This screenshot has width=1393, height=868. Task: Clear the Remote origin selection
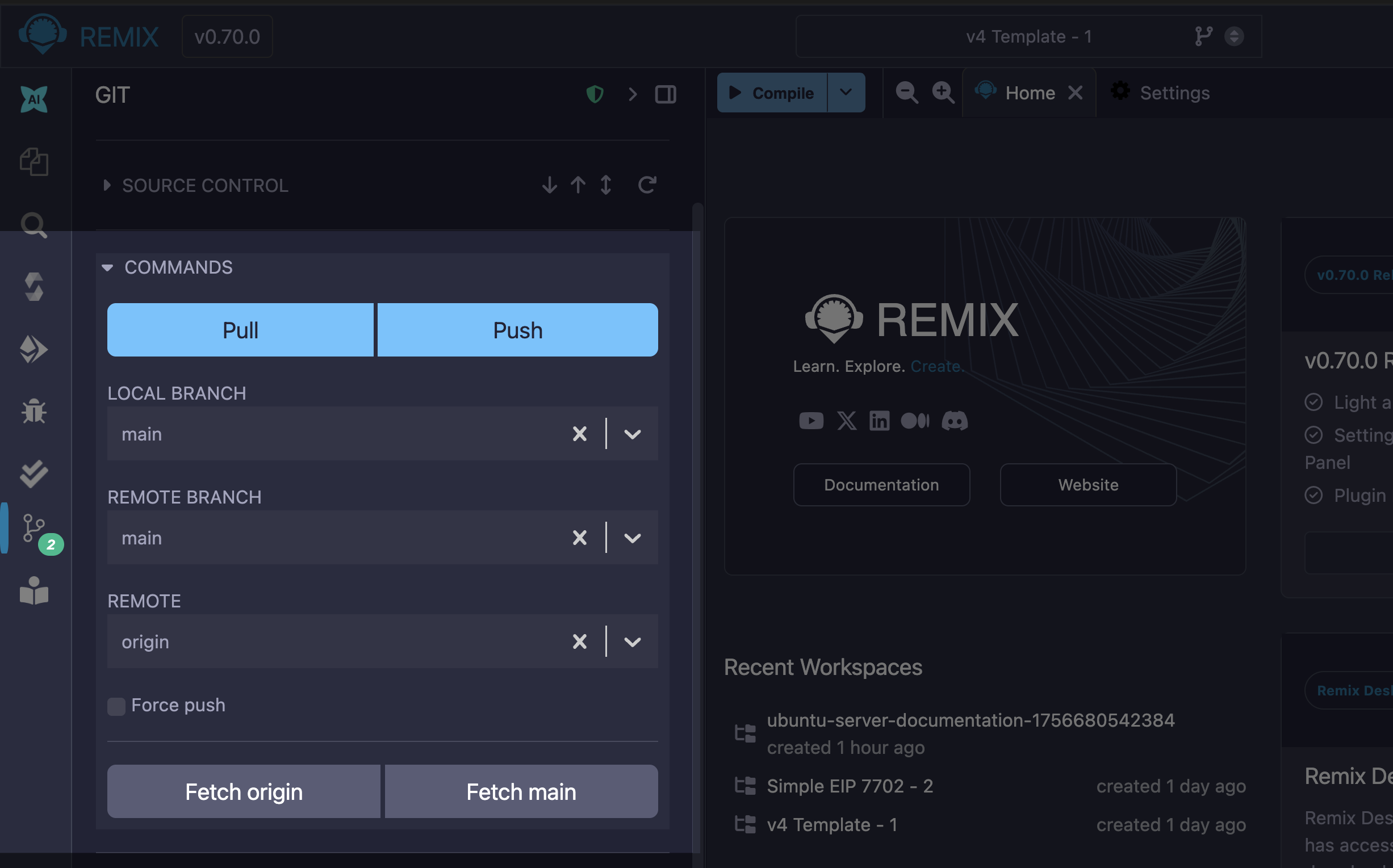tap(579, 642)
